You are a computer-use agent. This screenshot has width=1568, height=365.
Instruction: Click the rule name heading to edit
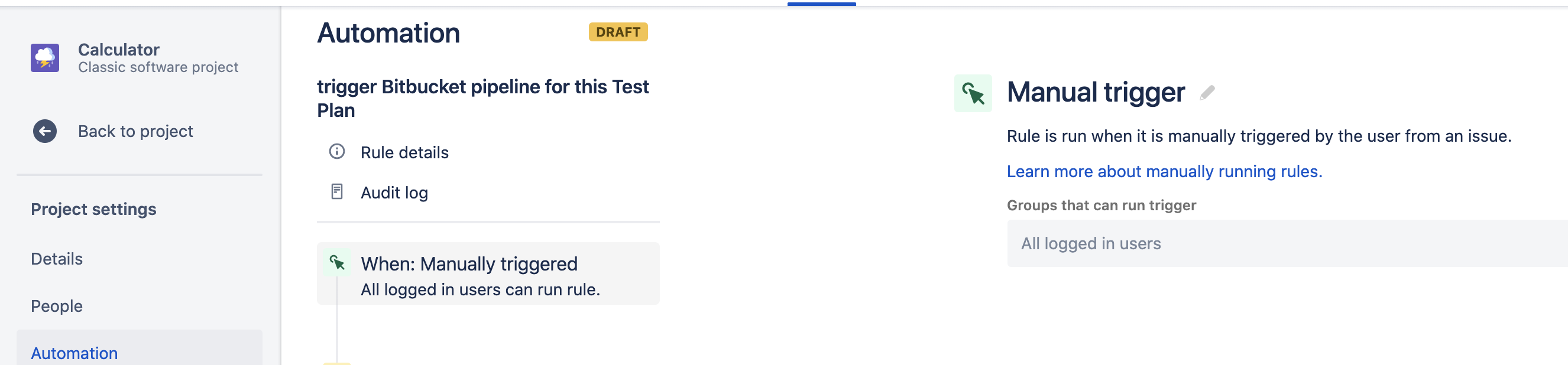[482, 99]
